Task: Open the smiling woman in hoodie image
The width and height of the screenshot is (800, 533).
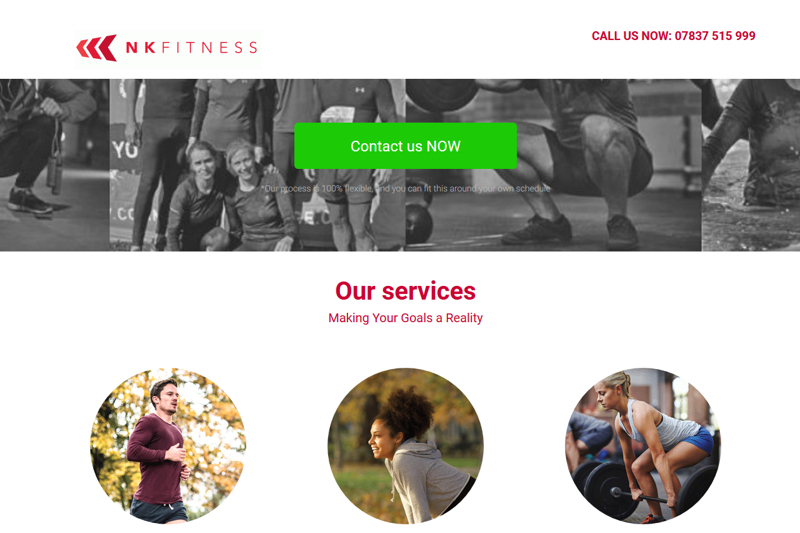Action: 406,446
